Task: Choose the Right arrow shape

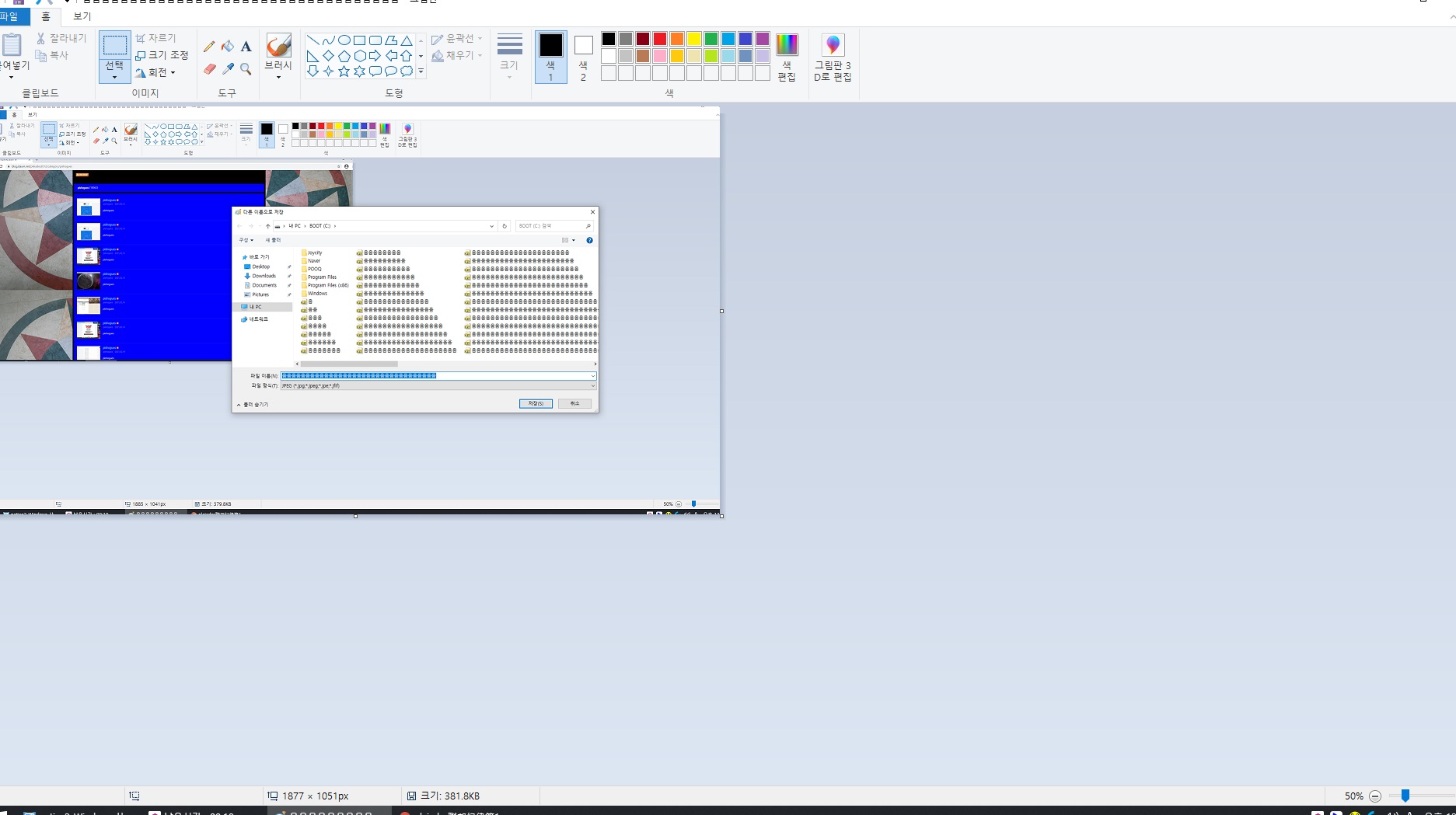Action: [x=375, y=56]
